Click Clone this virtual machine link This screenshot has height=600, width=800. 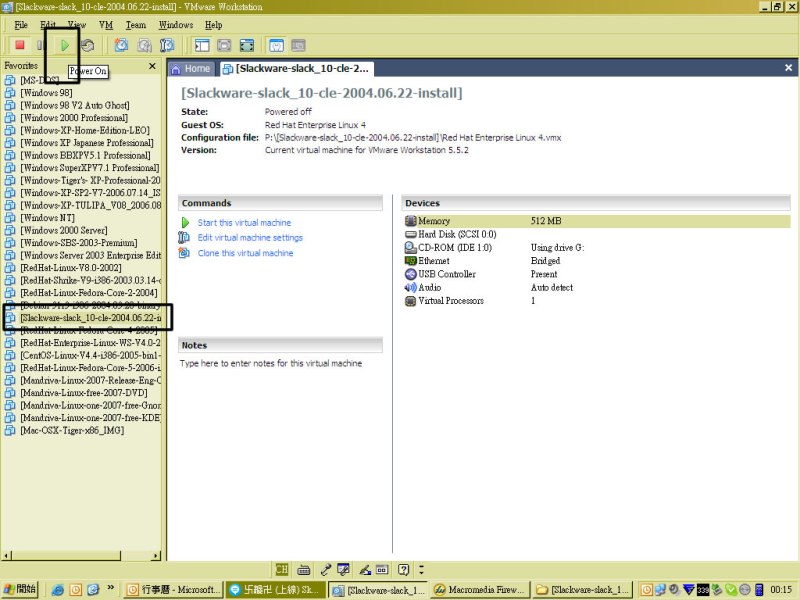[x=245, y=253]
